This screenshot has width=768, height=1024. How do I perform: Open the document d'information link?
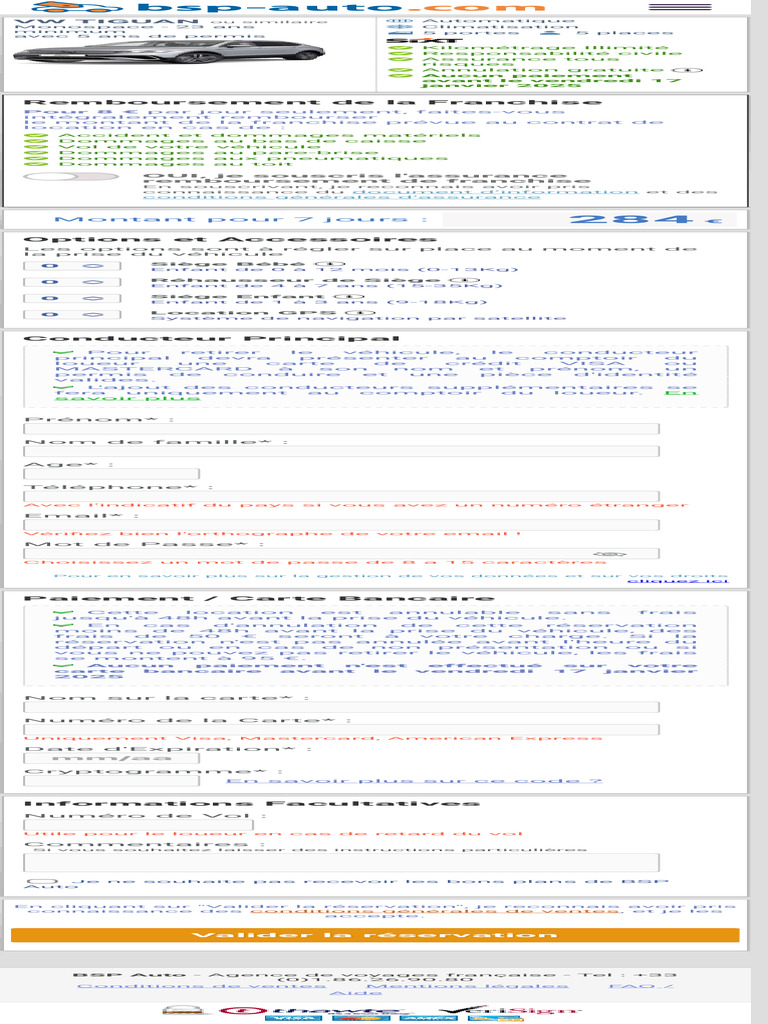click(495, 192)
